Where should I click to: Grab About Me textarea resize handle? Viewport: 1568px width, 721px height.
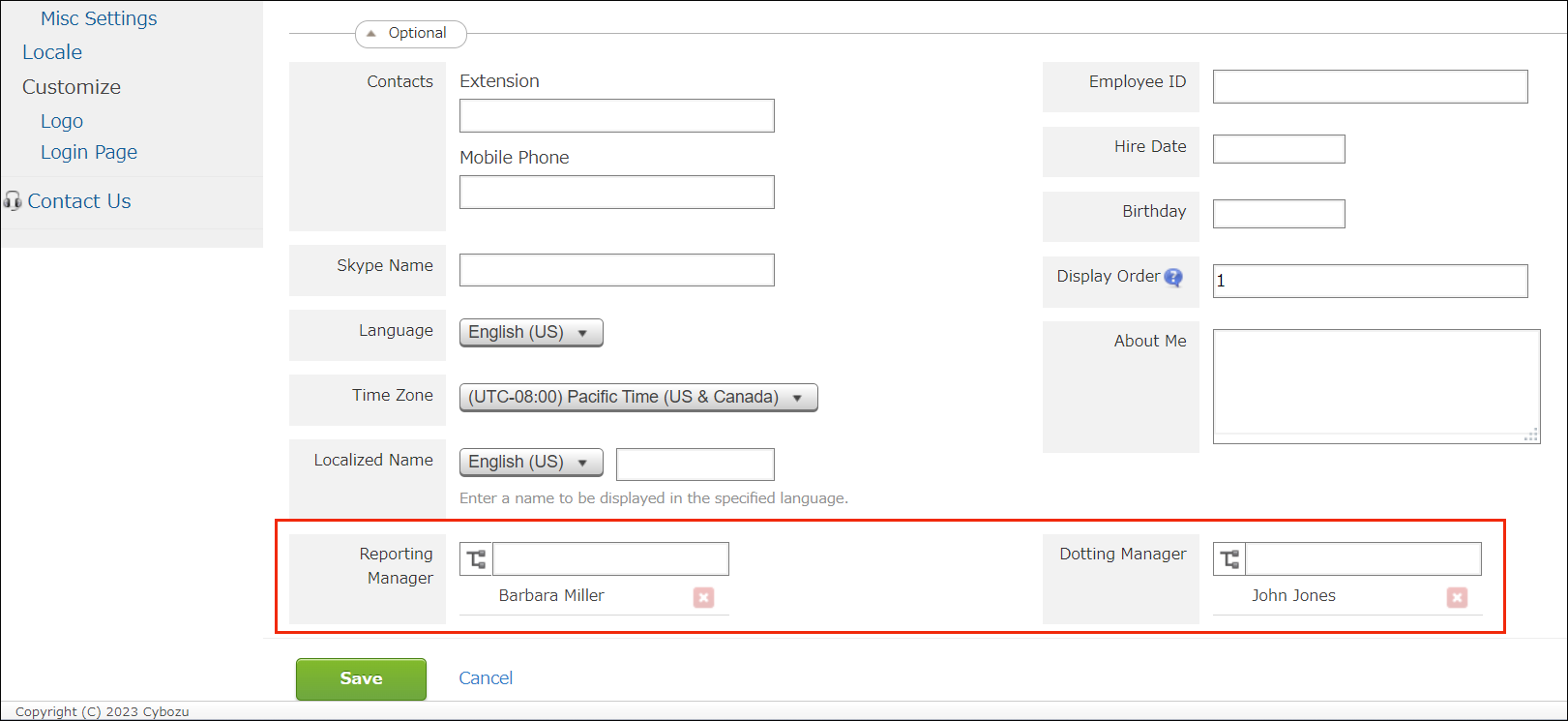coord(1531,436)
